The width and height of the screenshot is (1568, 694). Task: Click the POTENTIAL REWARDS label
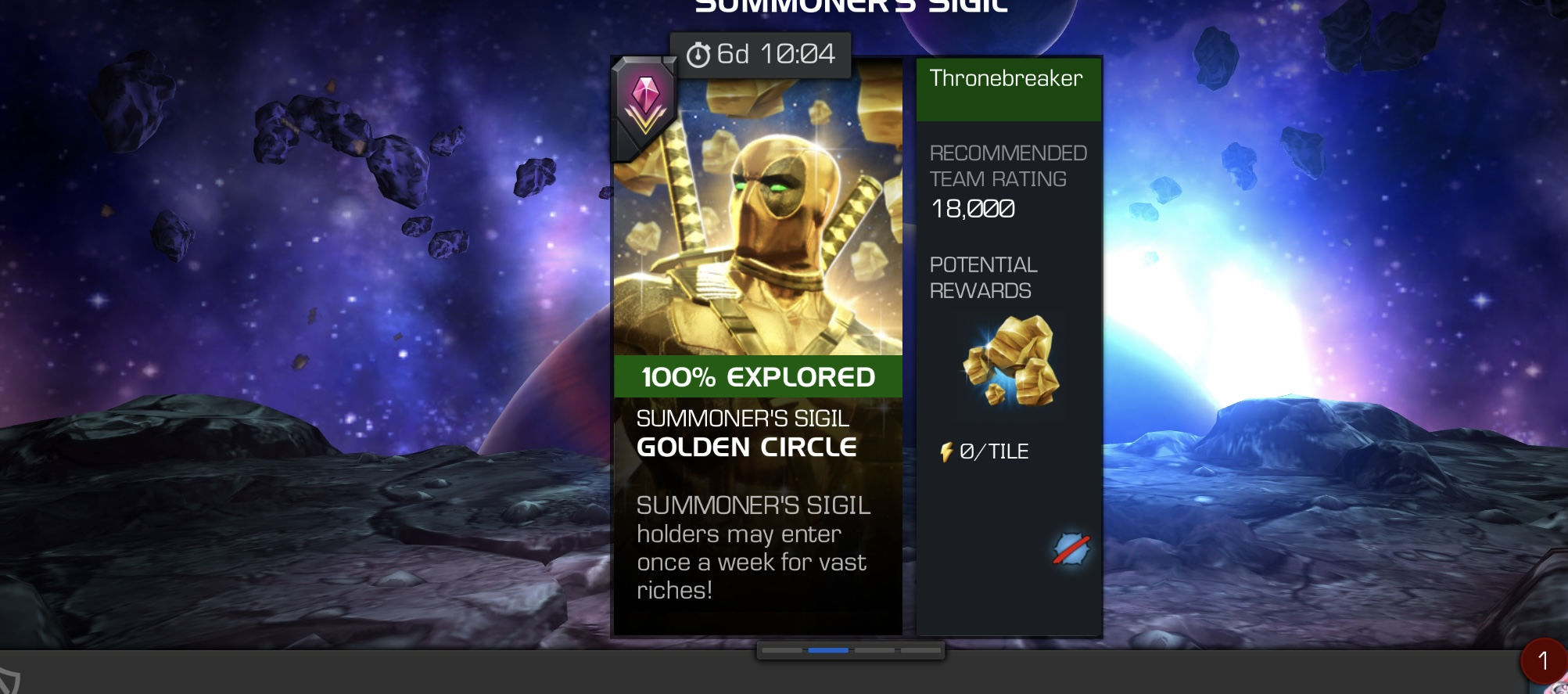tap(984, 278)
